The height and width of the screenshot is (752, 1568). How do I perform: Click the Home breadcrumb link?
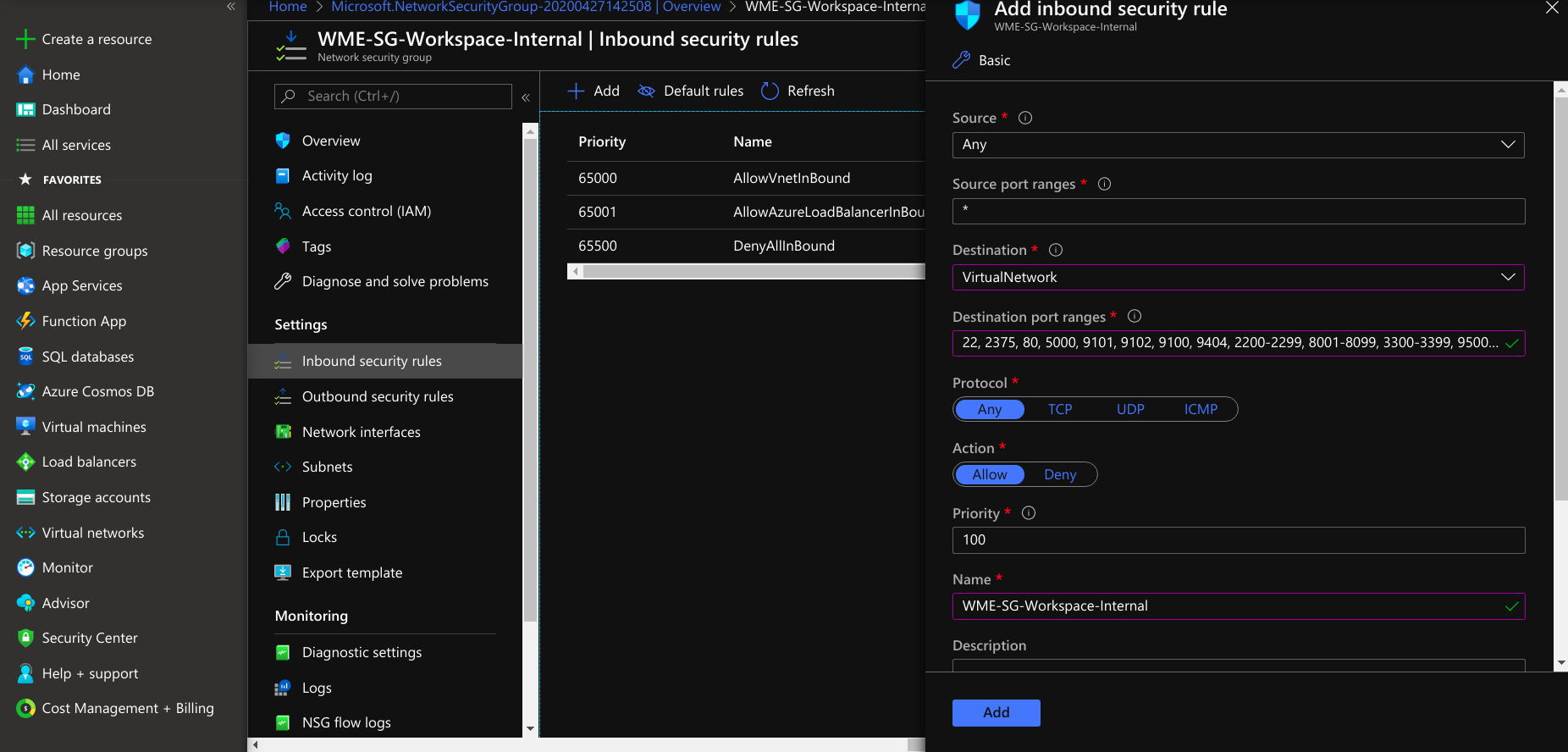coord(288,7)
